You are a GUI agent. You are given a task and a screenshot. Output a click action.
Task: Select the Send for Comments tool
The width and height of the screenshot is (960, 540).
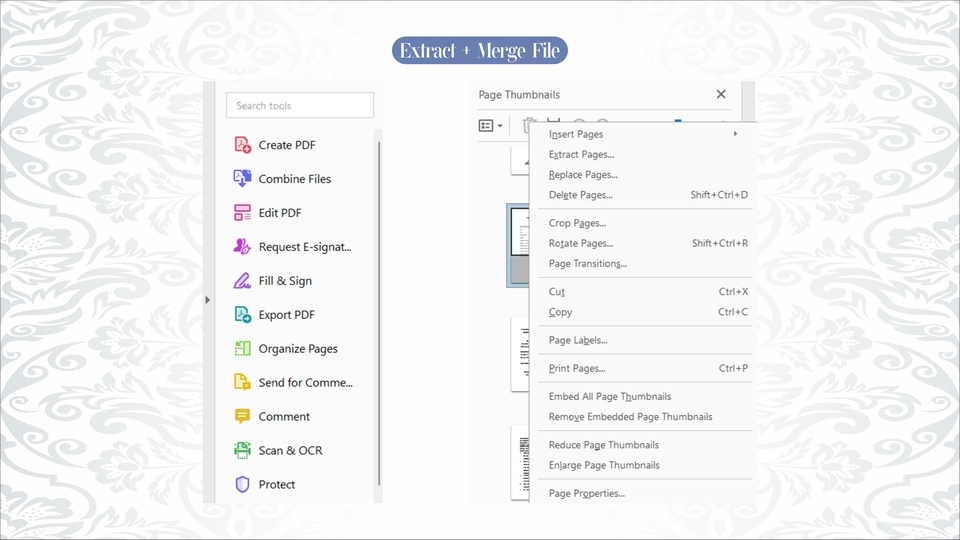click(x=293, y=383)
